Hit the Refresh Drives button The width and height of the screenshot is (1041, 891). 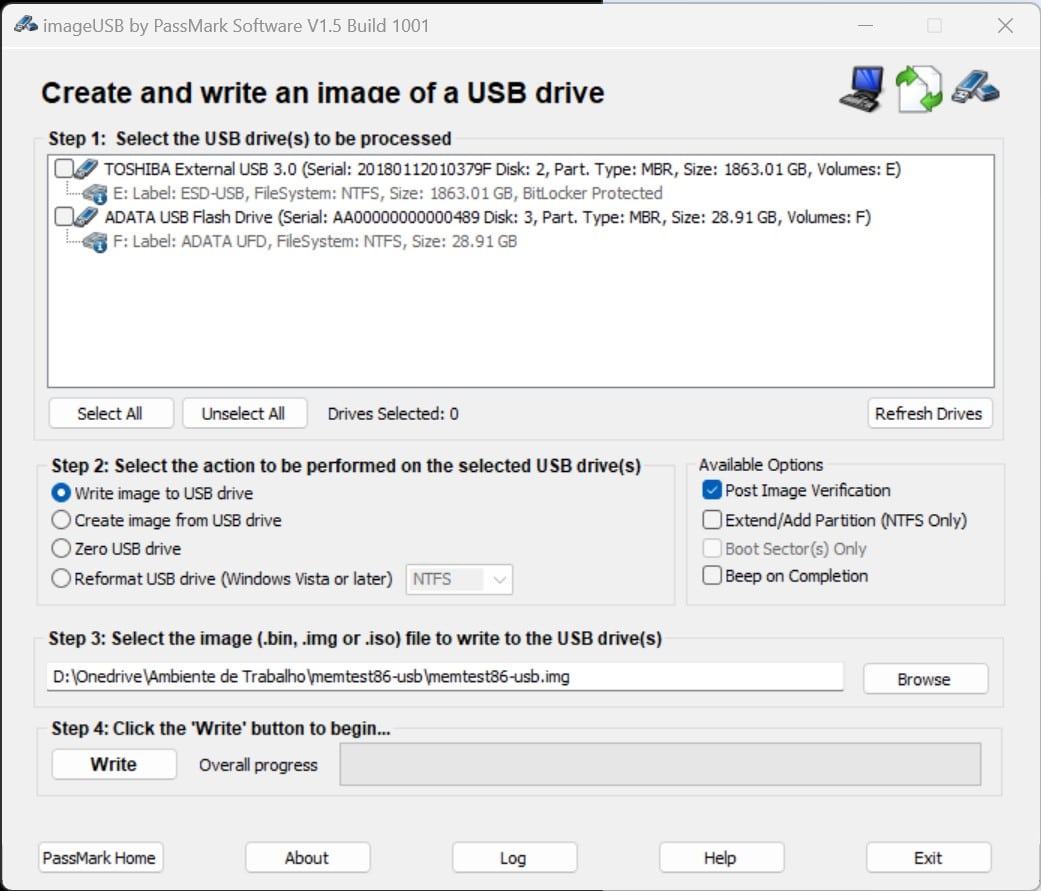tap(928, 414)
